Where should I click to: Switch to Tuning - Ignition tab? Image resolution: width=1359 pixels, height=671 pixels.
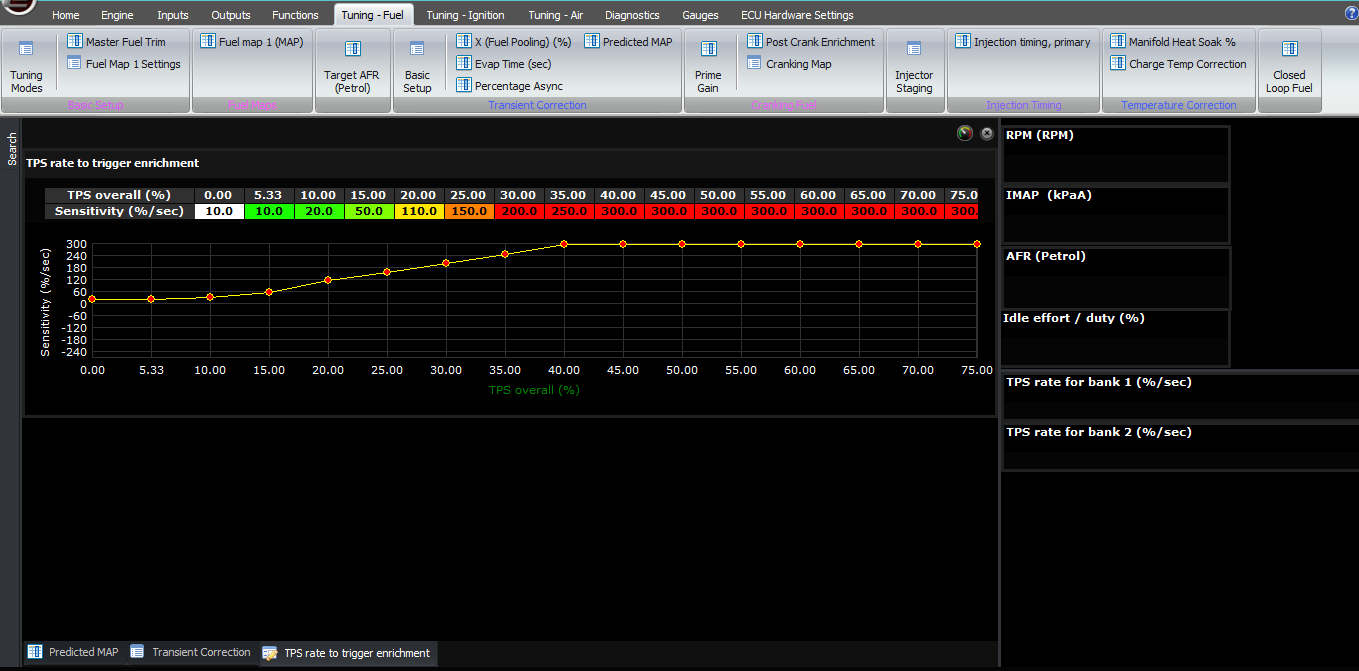click(465, 15)
